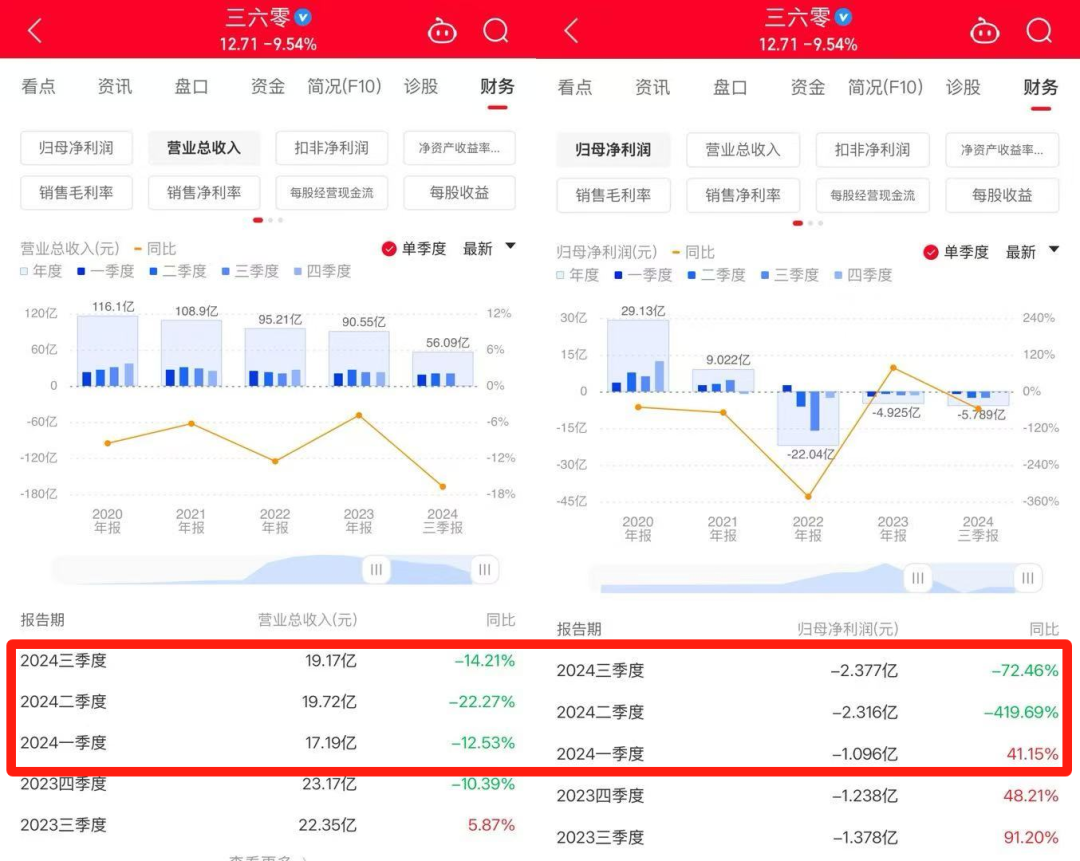Image resolution: width=1080 pixels, height=861 pixels.
Task: Open the robot assistant icon in right panel
Action: [984, 31]
